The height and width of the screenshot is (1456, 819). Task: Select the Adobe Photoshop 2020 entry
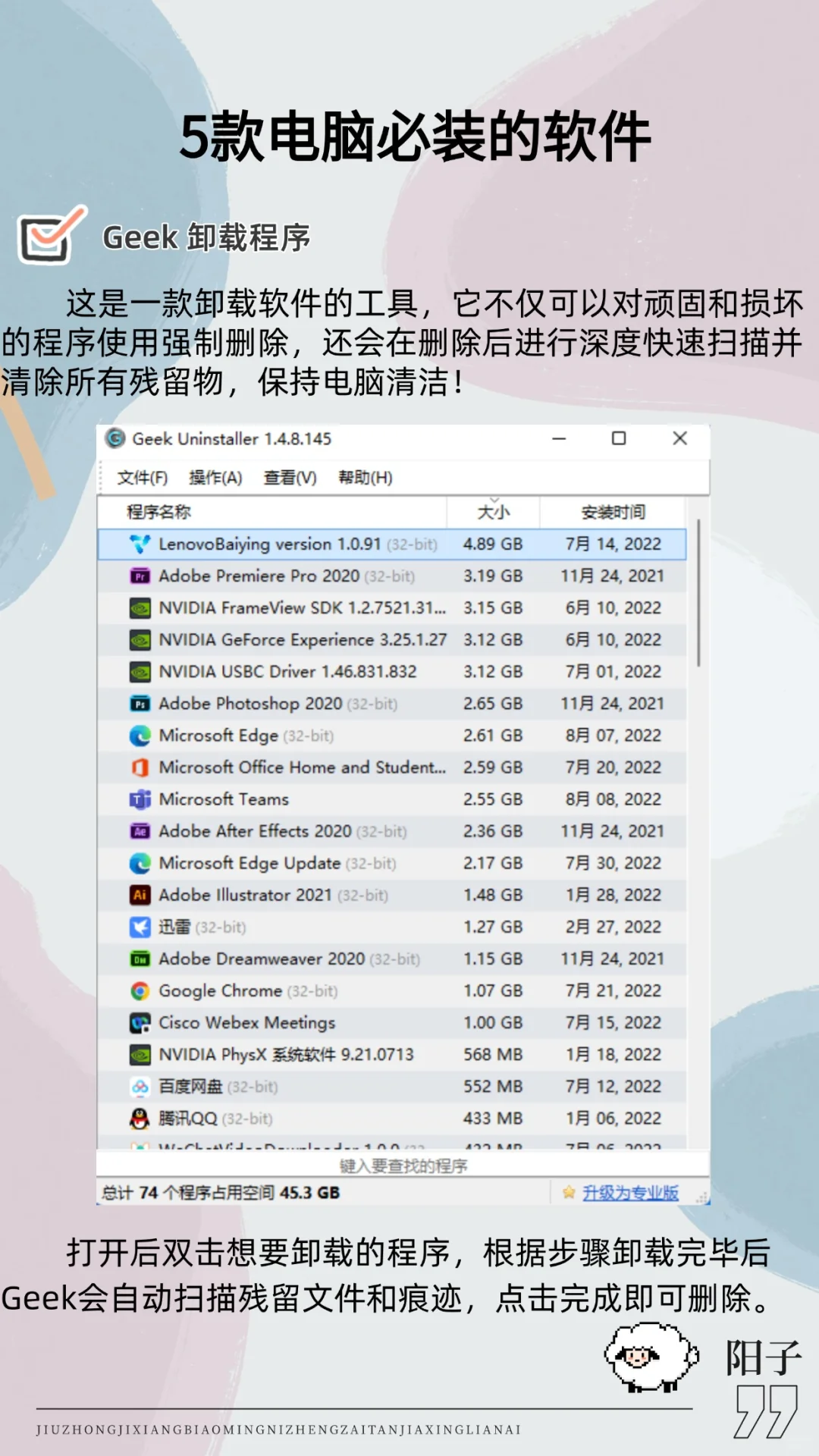coord(392,704)
